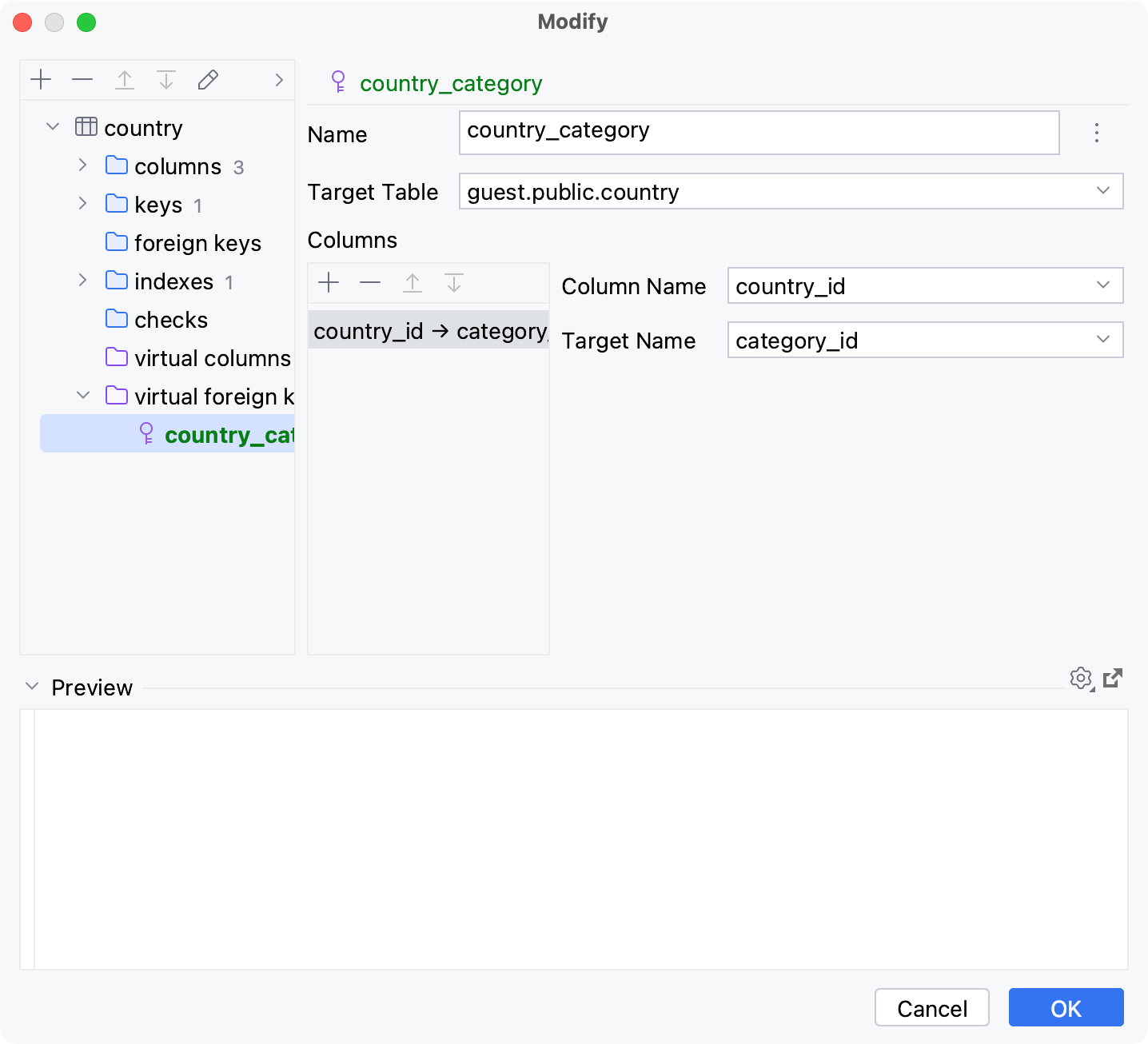The image size is (1148, 1044).
Task: Open the Column Name dropdown
Action: tap(1104, 285)
